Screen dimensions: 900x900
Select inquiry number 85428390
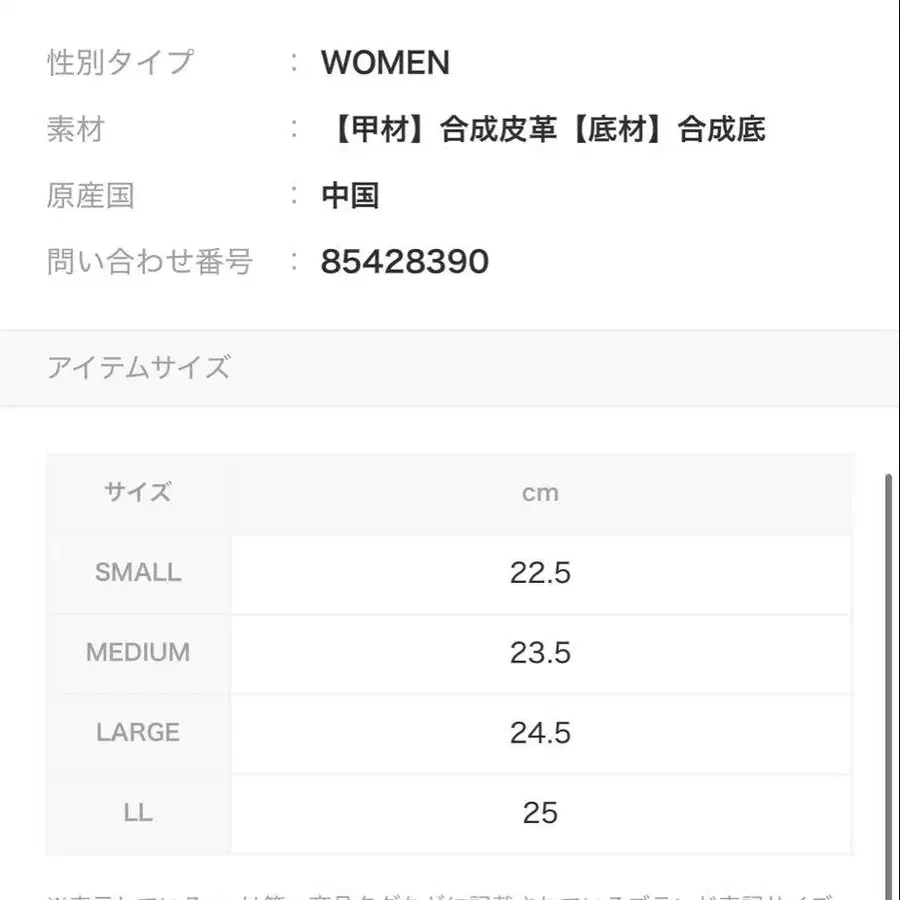(405, 262)
